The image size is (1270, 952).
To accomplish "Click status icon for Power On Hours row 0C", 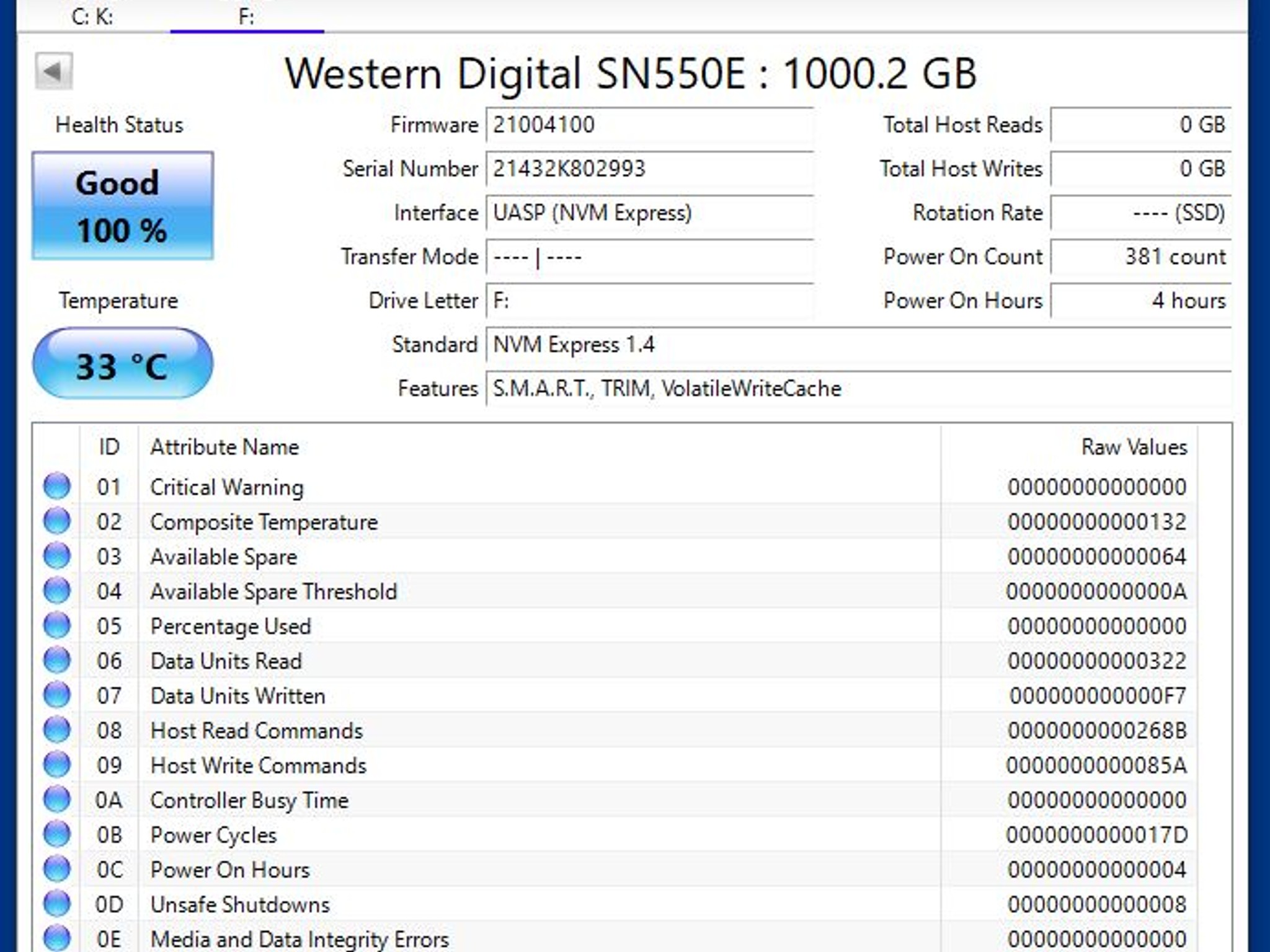I will click(x=57, y=869).
